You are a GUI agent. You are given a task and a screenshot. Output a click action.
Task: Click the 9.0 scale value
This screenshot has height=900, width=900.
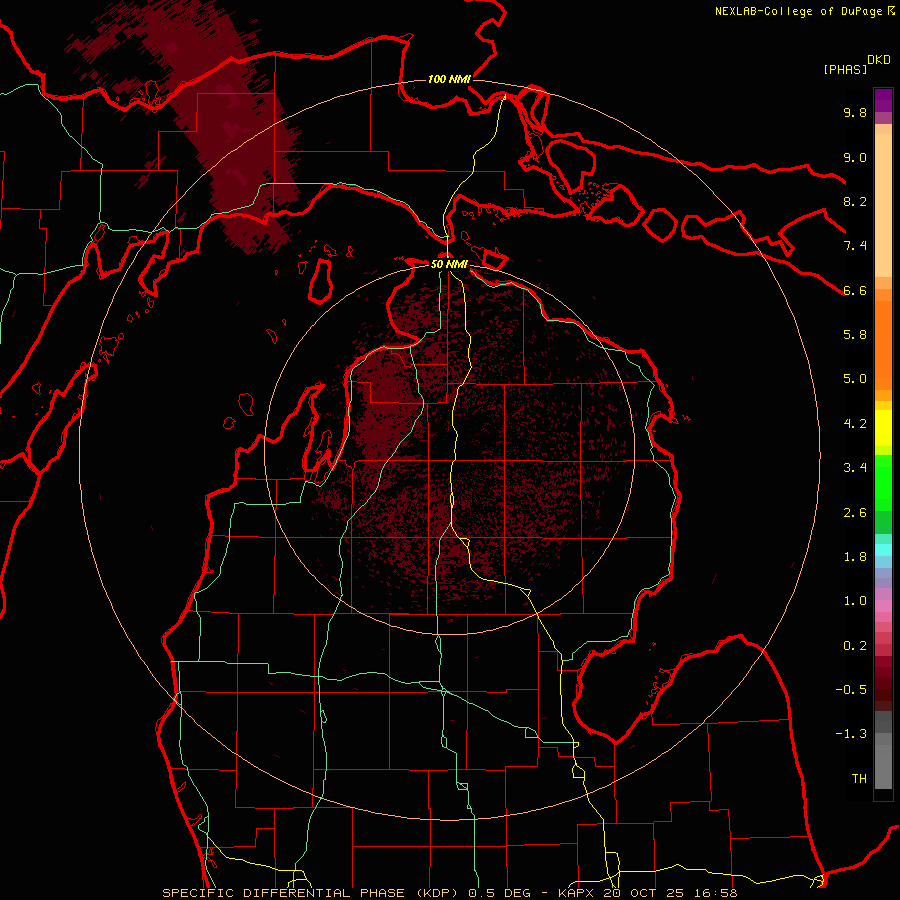[x=855, y=157]
